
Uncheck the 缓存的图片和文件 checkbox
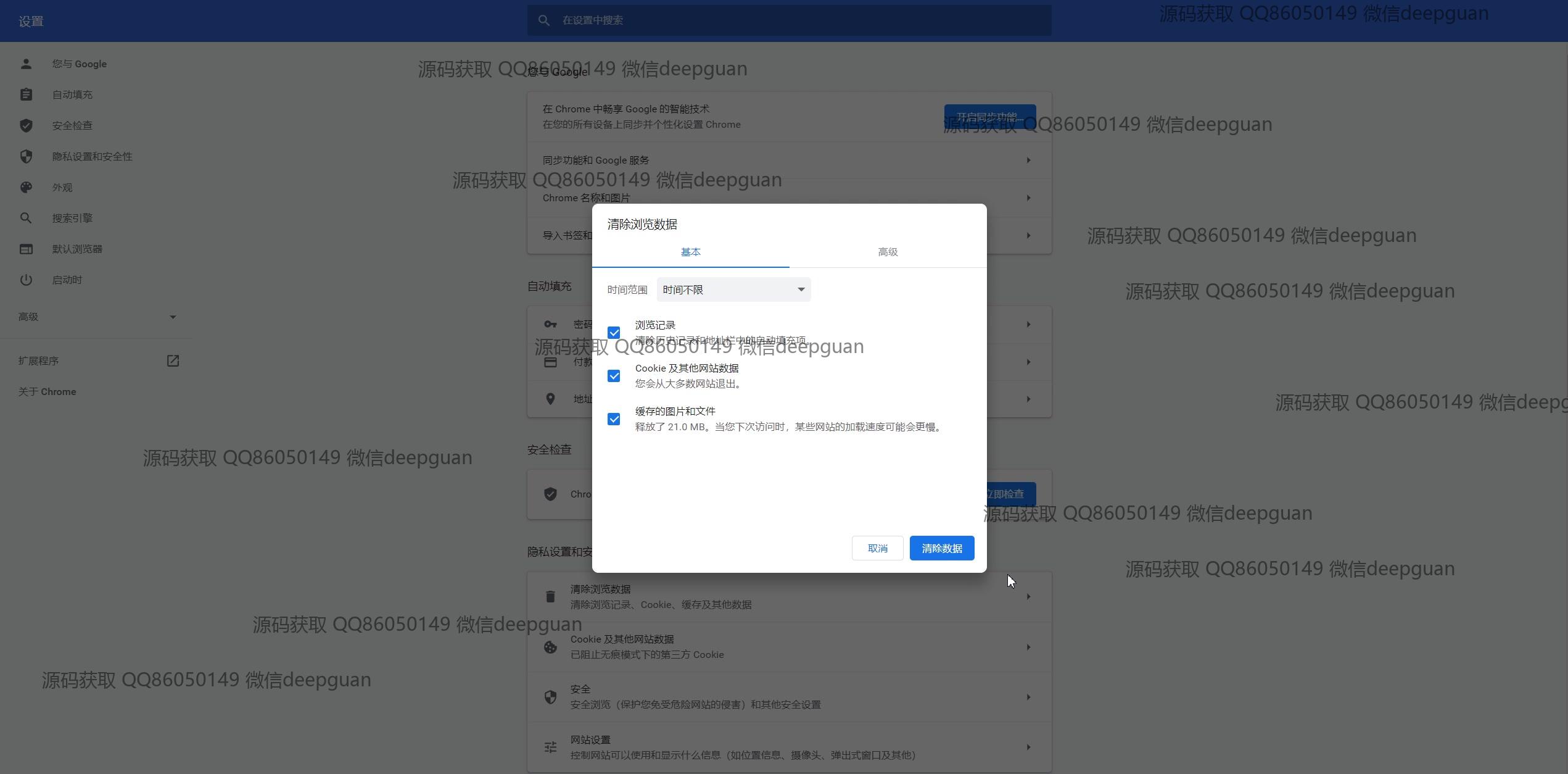point(614,419)
